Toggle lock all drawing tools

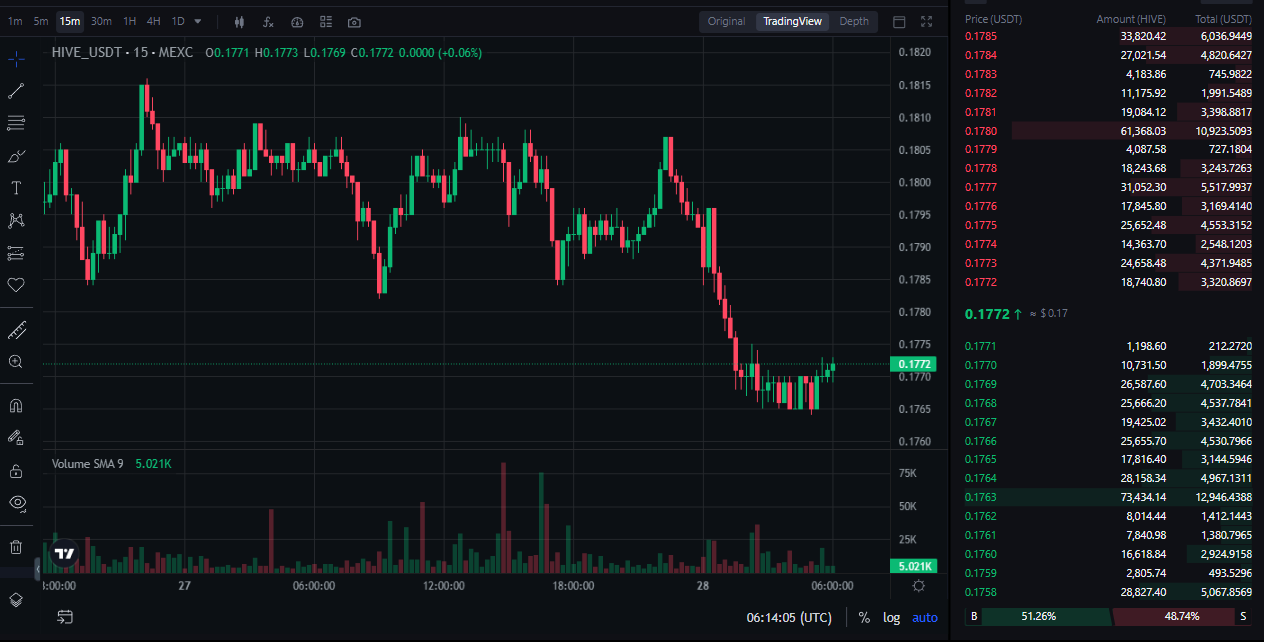click(16, 470)
